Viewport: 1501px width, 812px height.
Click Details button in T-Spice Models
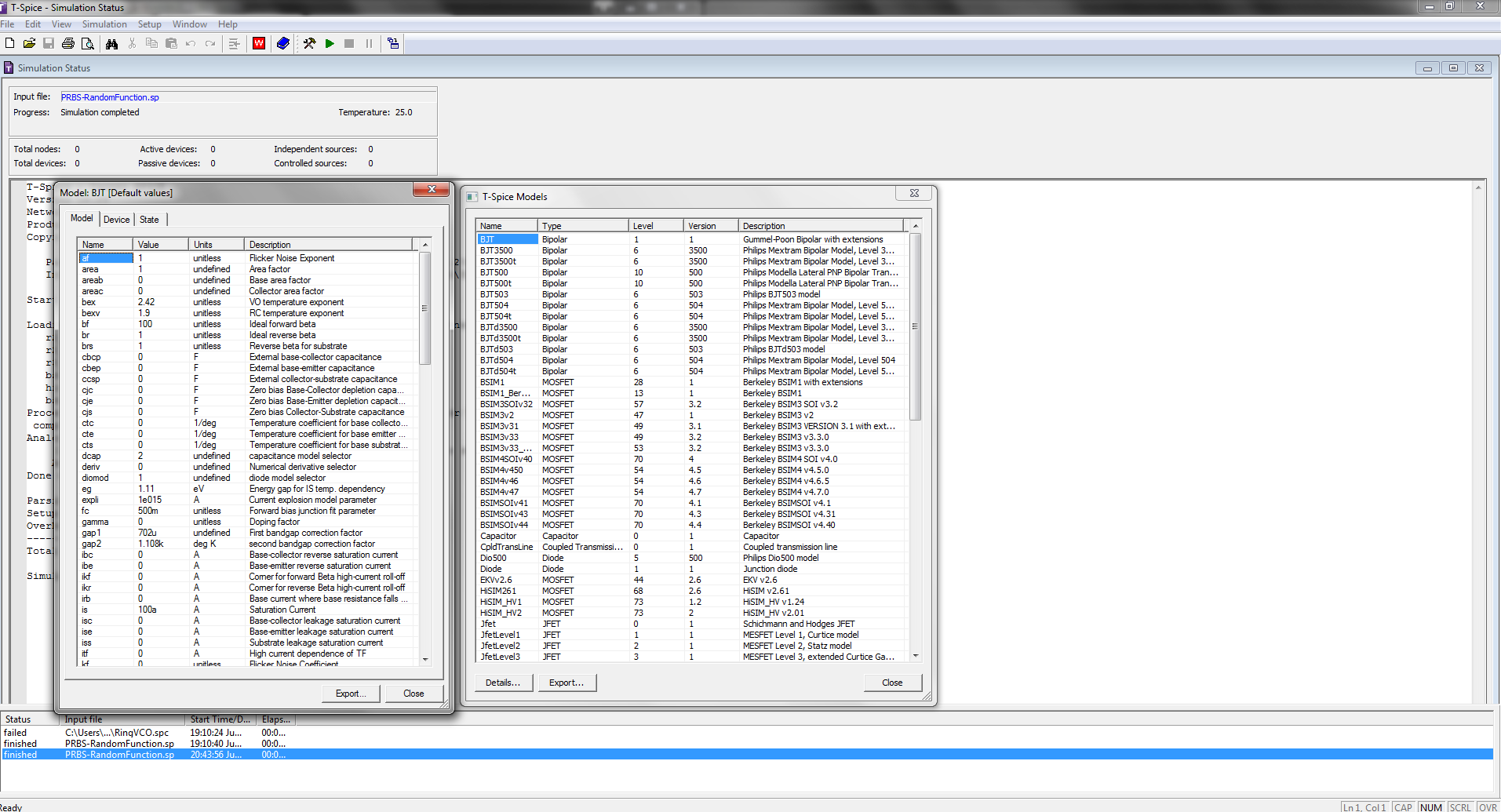click(x=503, y=683)
